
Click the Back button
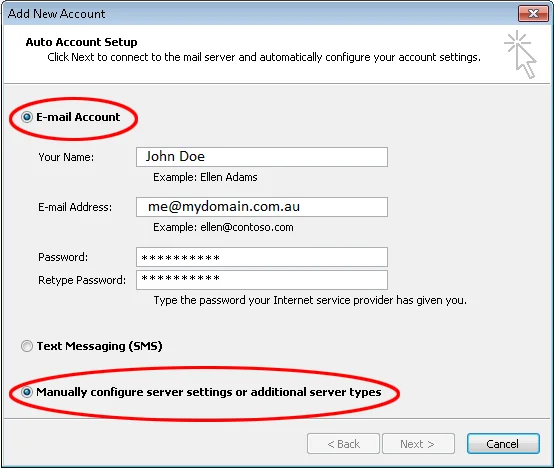coord(343,444)
